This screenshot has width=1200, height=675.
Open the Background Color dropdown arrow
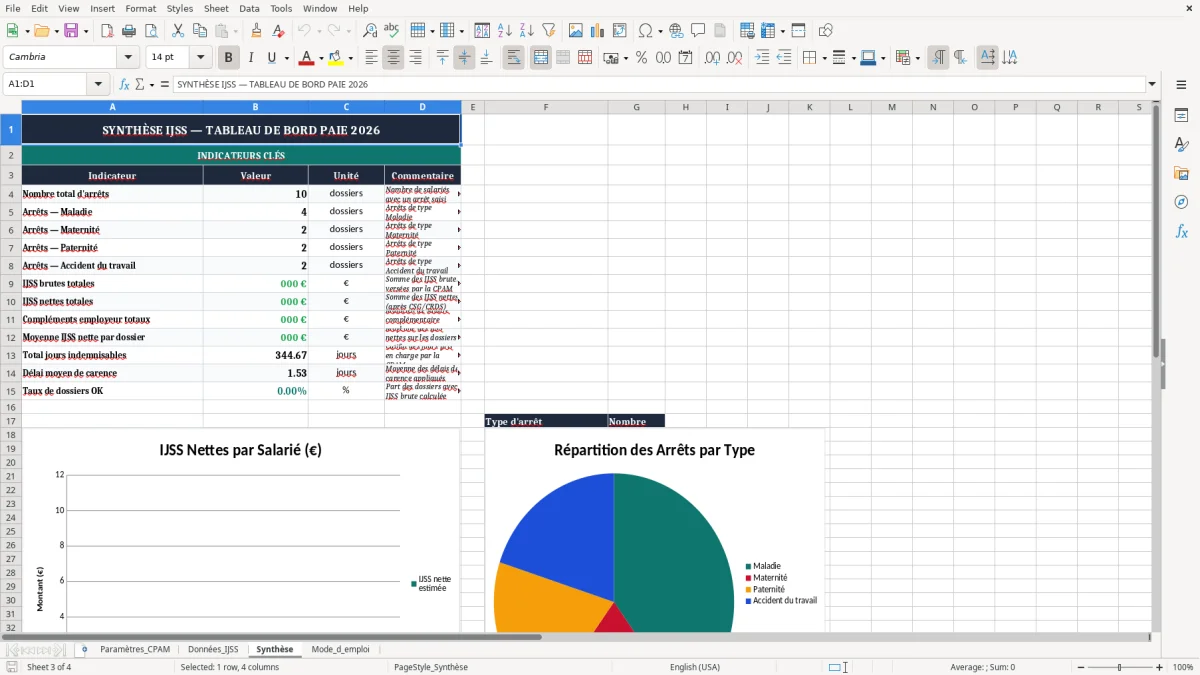tap(350, 58)
